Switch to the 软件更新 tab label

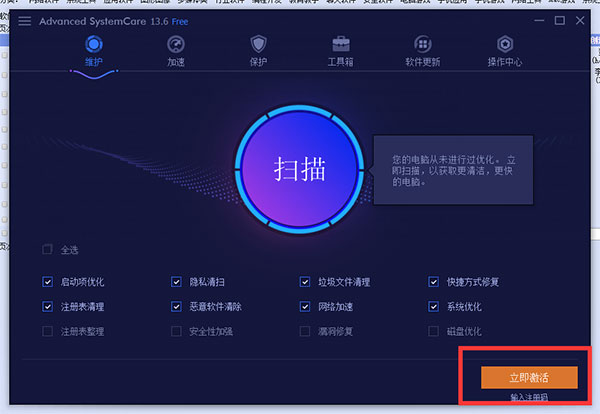[423, 62]
